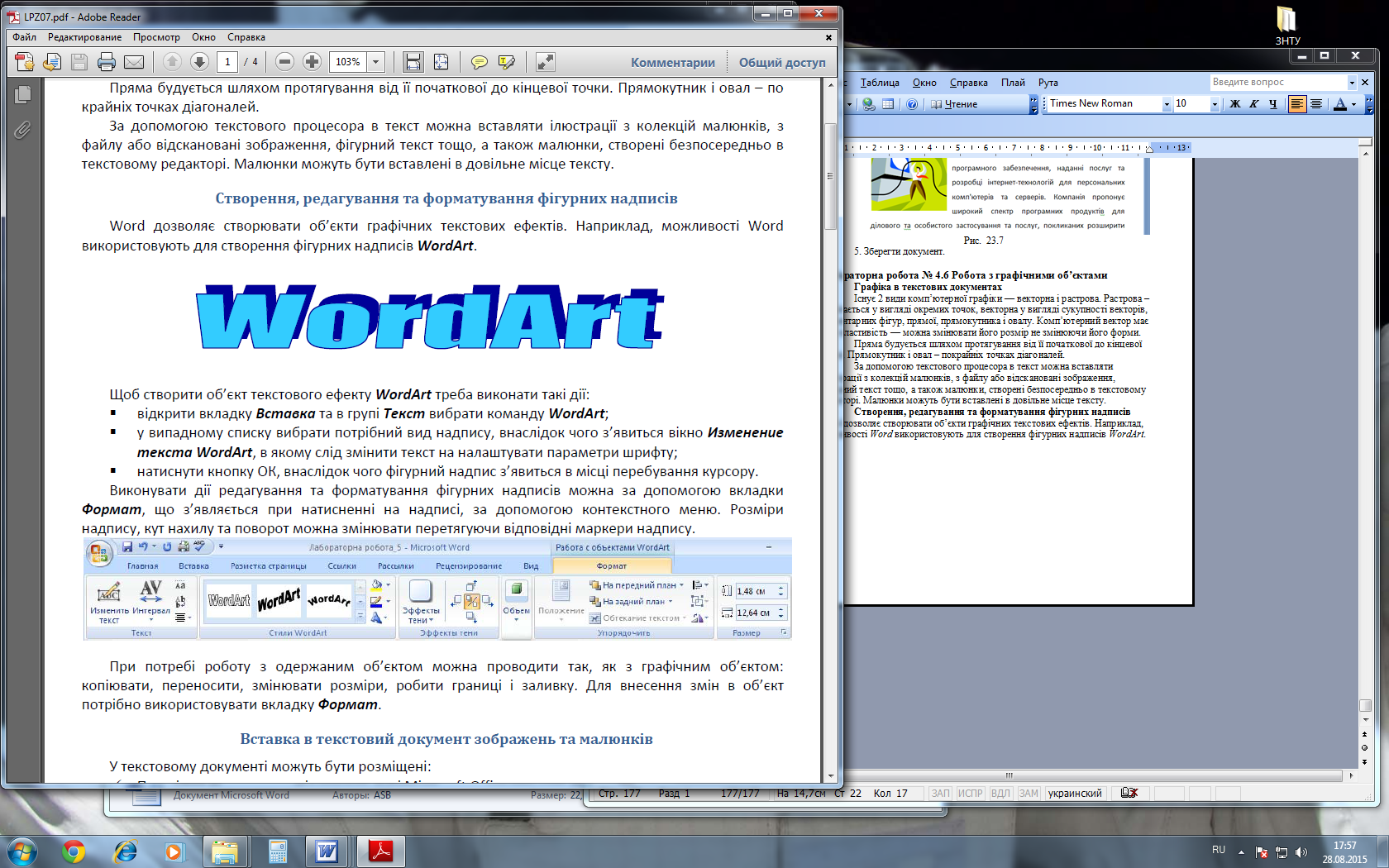1389x868 pixels.
Task: Open the ЗНТУ desktop folder icon
Action: [x=1287, y=25]
